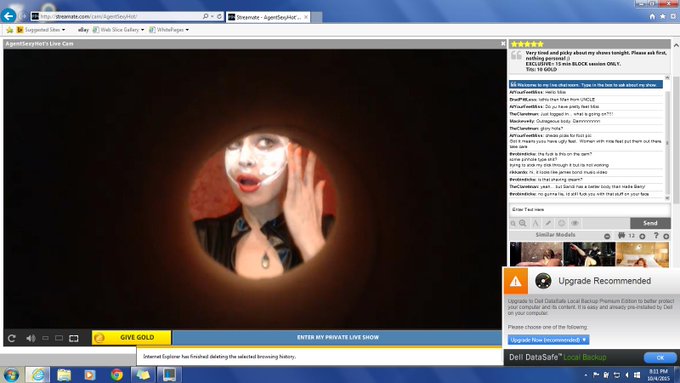This screenshot has height=383, width=680.
Task: Reload the video stream with refresh icon
Action: (x=12, y=338)
